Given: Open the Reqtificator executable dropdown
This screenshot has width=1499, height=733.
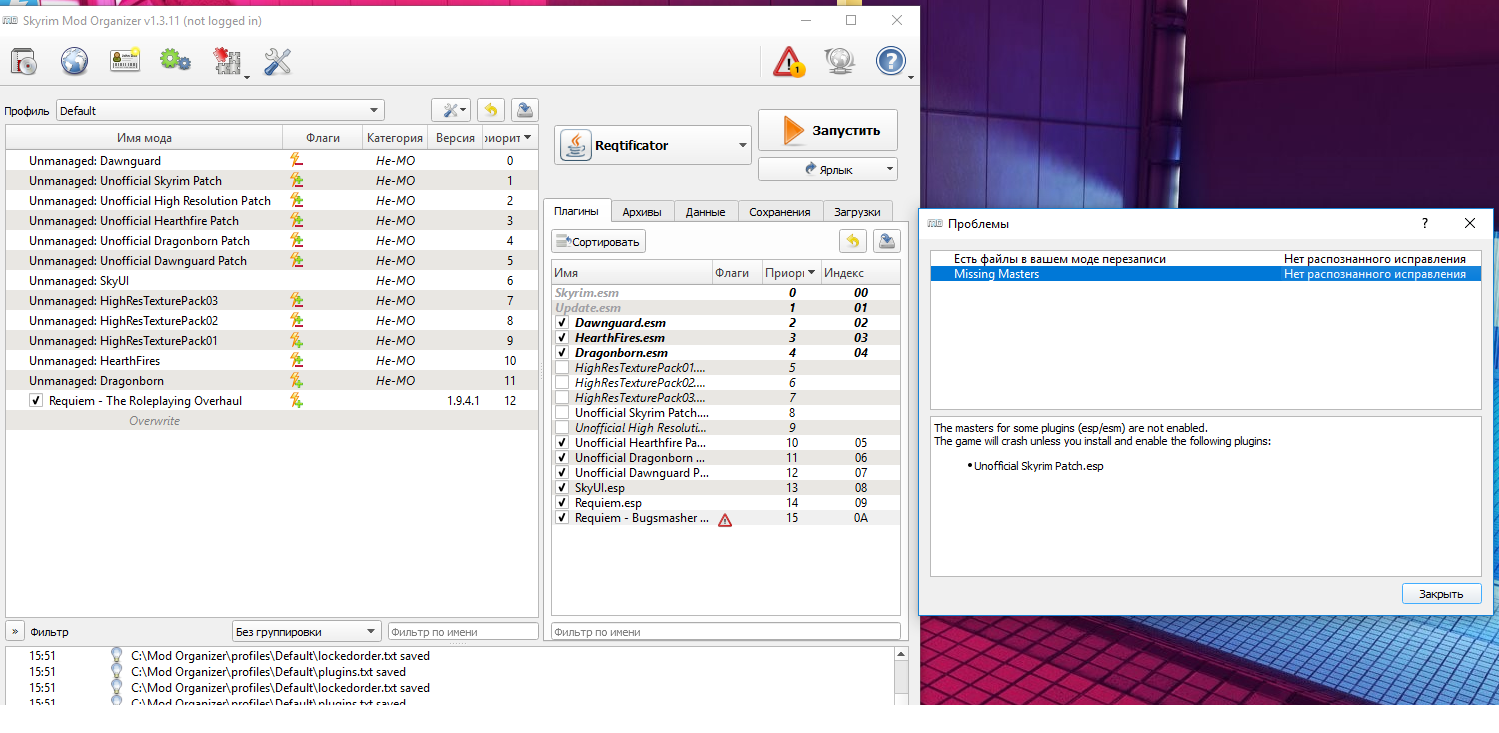Looking at the screenshot, I should (x=653, y=146).
